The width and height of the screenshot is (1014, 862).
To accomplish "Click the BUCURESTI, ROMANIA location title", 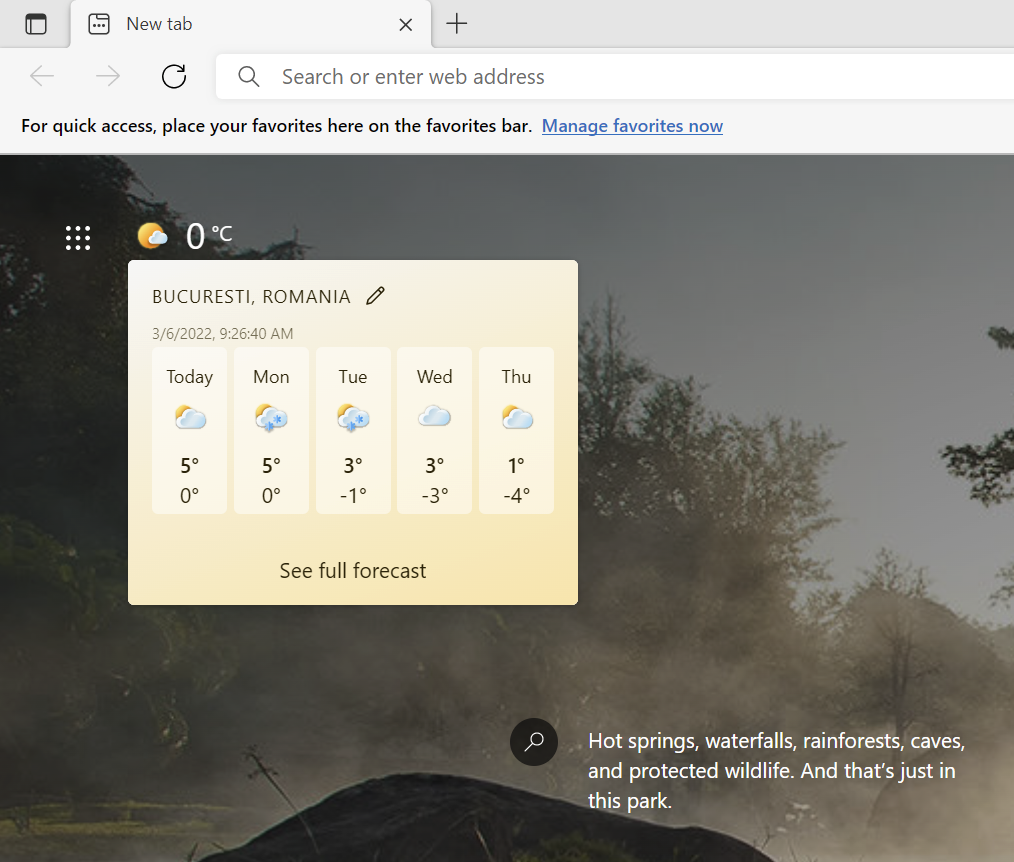I will pos(251,296).
